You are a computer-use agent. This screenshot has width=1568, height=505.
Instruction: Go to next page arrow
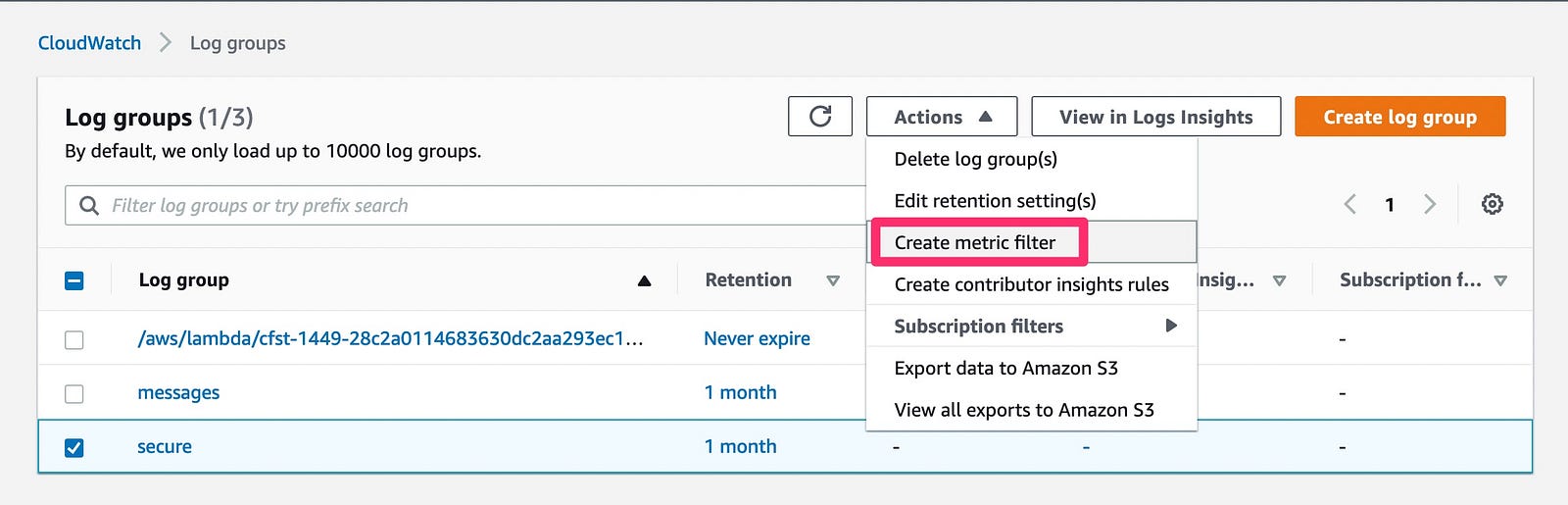(x=1430, y=204)
